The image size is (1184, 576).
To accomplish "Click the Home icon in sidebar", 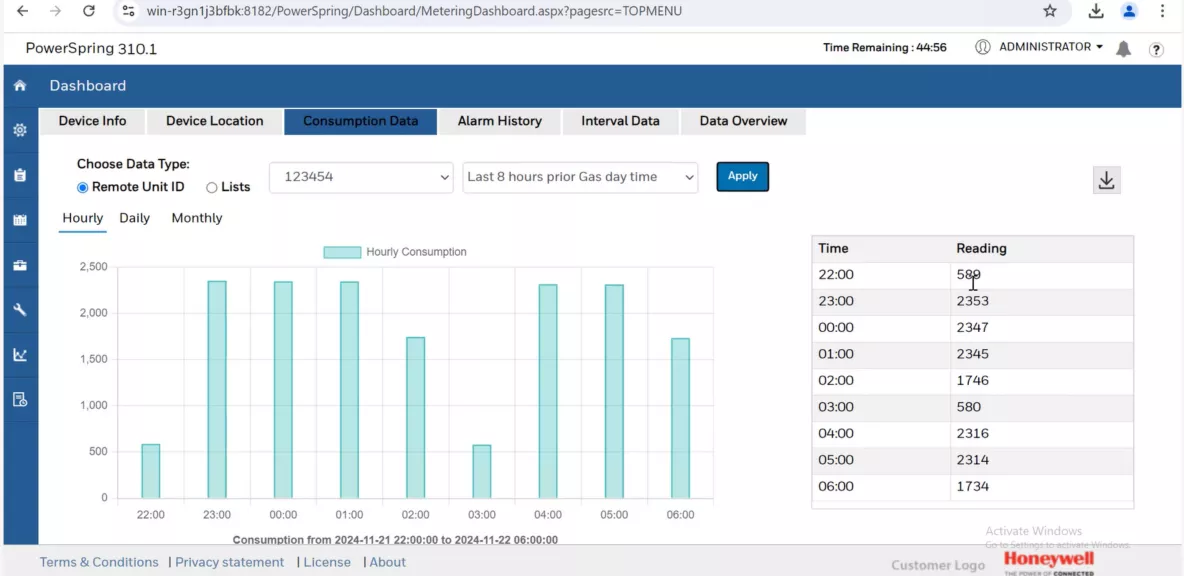I will pos(19,86).
